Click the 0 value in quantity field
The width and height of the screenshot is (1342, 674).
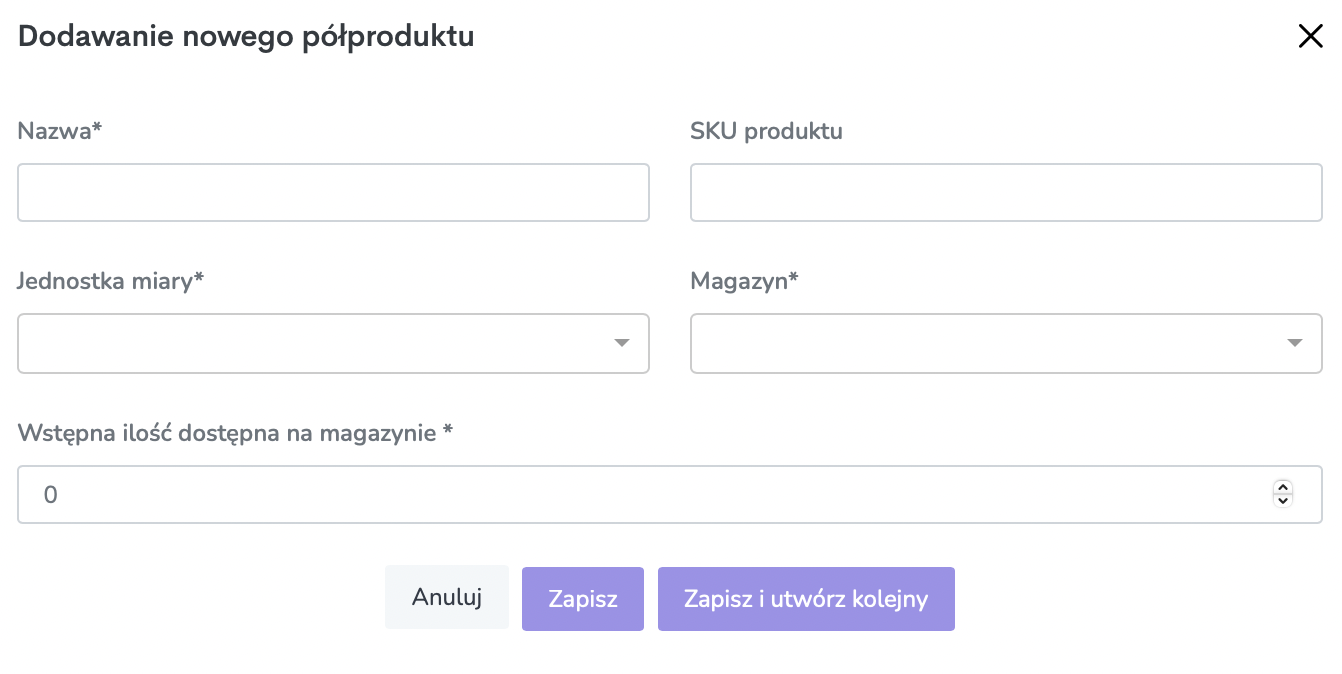50,494
